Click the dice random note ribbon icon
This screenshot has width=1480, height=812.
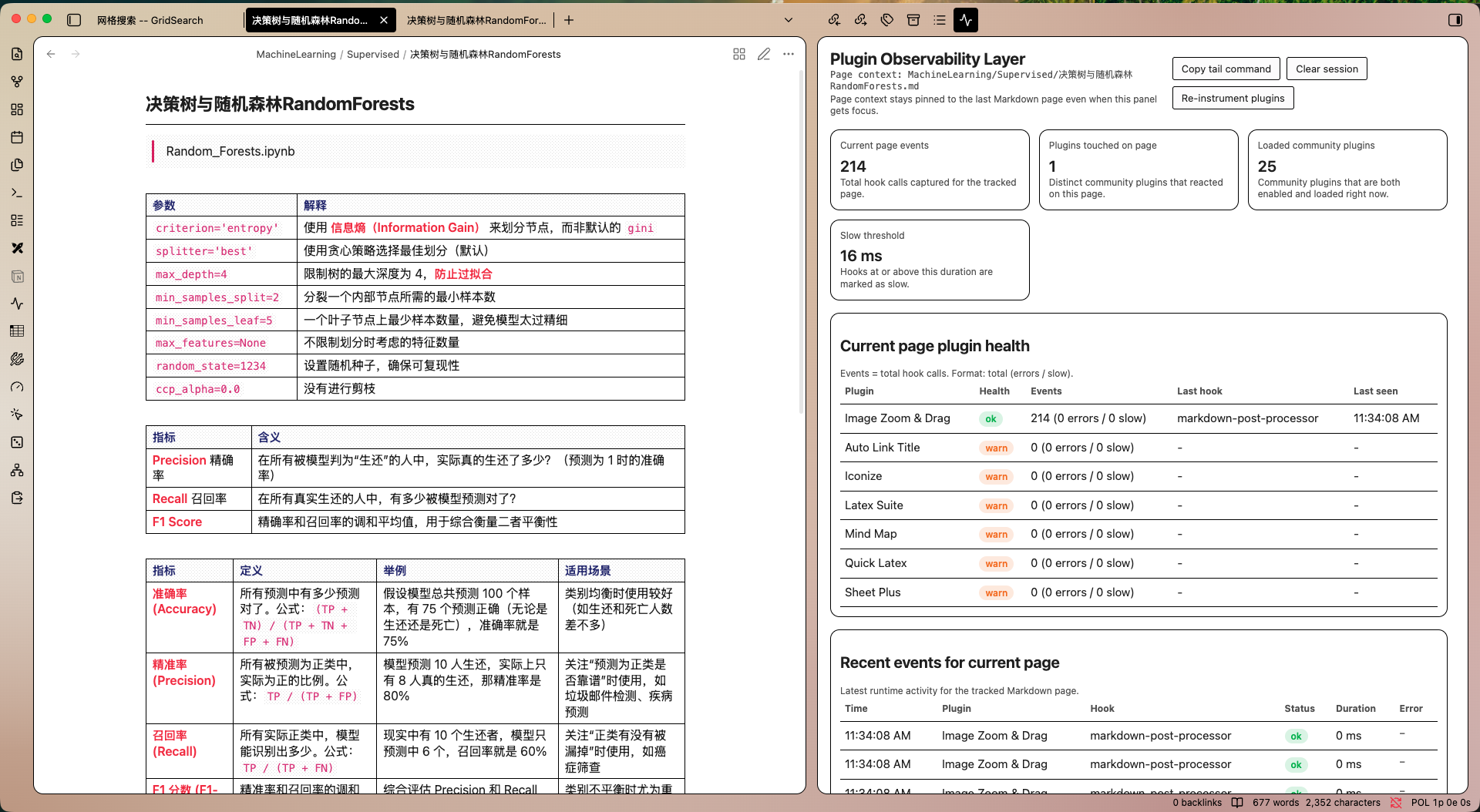[17, 442]
